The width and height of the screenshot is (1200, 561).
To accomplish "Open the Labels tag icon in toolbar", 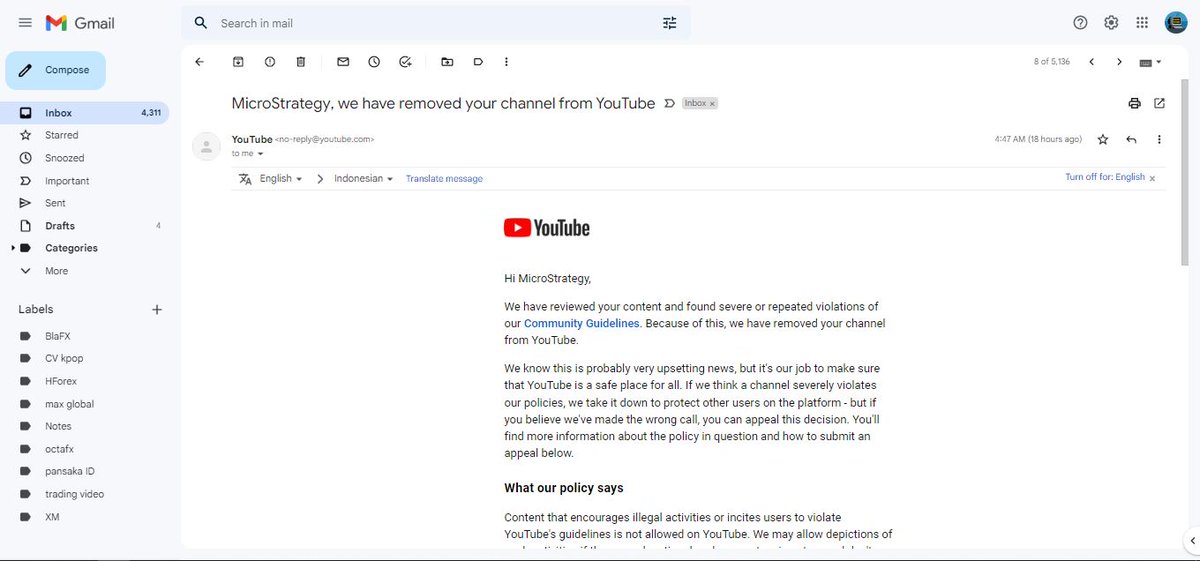I will (x=478, y=61).
